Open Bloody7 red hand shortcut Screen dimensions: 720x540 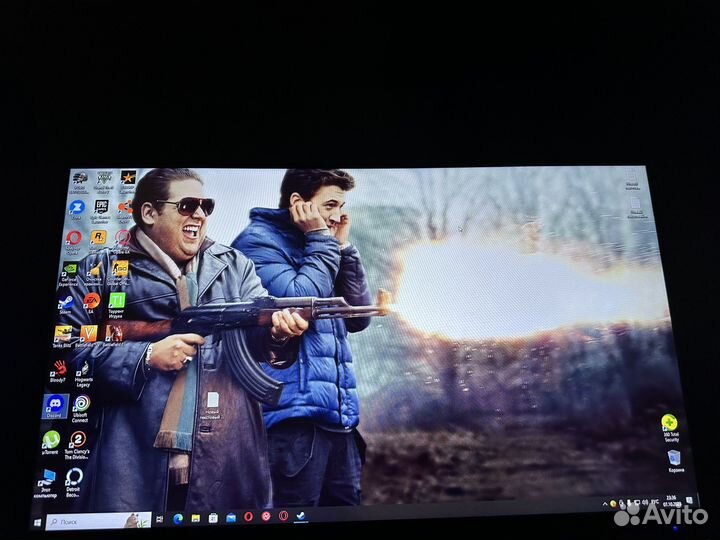pos(58,371)
